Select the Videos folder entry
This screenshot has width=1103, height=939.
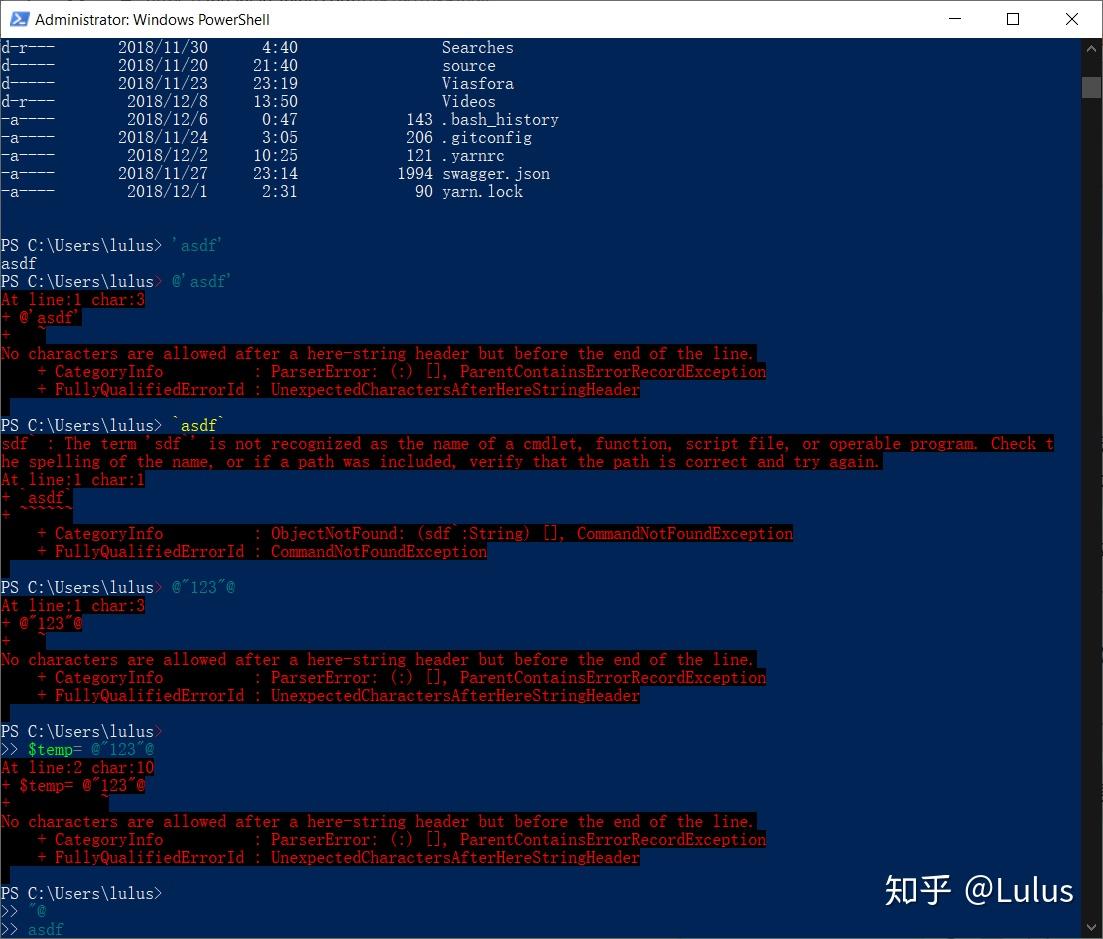click(x=468, y=101)
